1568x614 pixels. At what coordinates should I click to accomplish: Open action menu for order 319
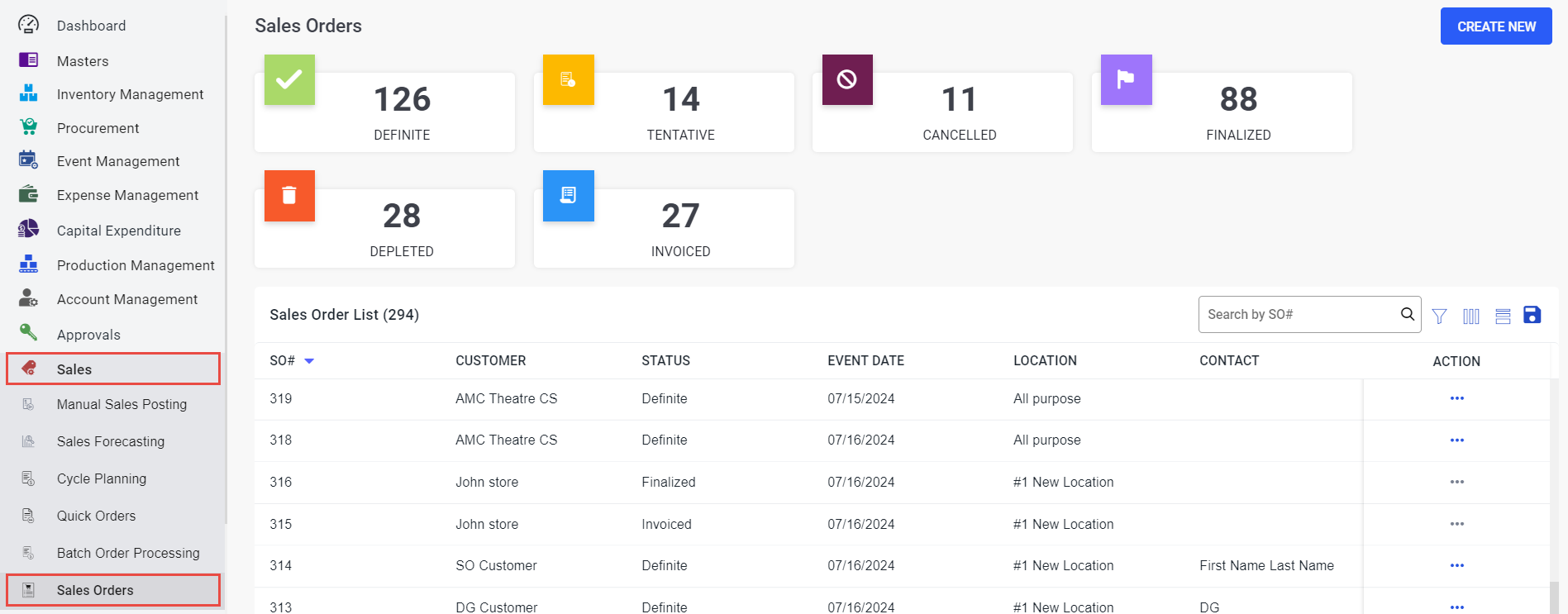(1457, 398)
